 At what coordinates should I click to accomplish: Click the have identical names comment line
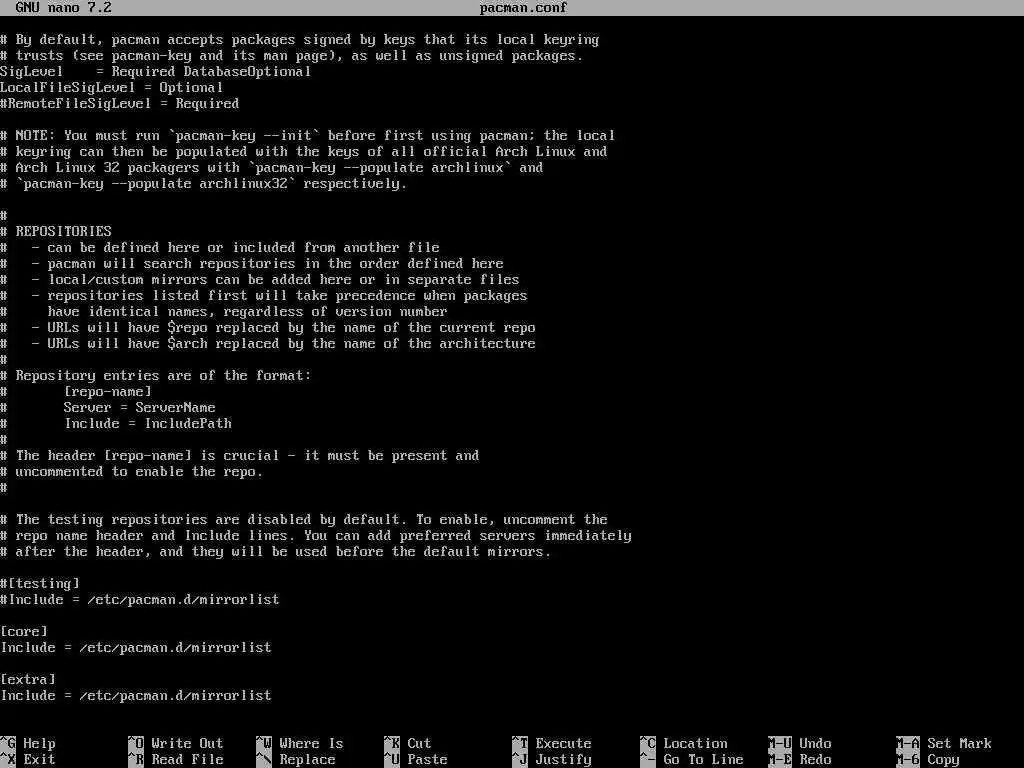(x=224, y=312)
